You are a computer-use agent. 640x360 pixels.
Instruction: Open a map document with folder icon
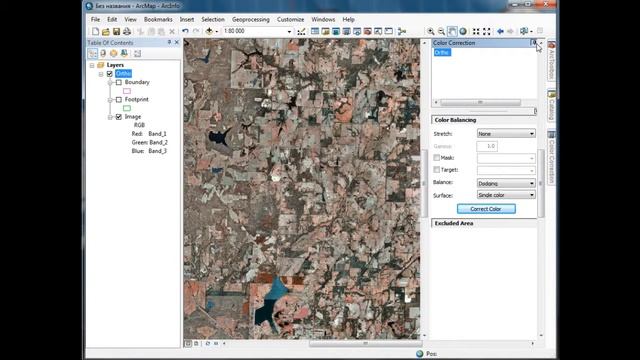[106, 31]
